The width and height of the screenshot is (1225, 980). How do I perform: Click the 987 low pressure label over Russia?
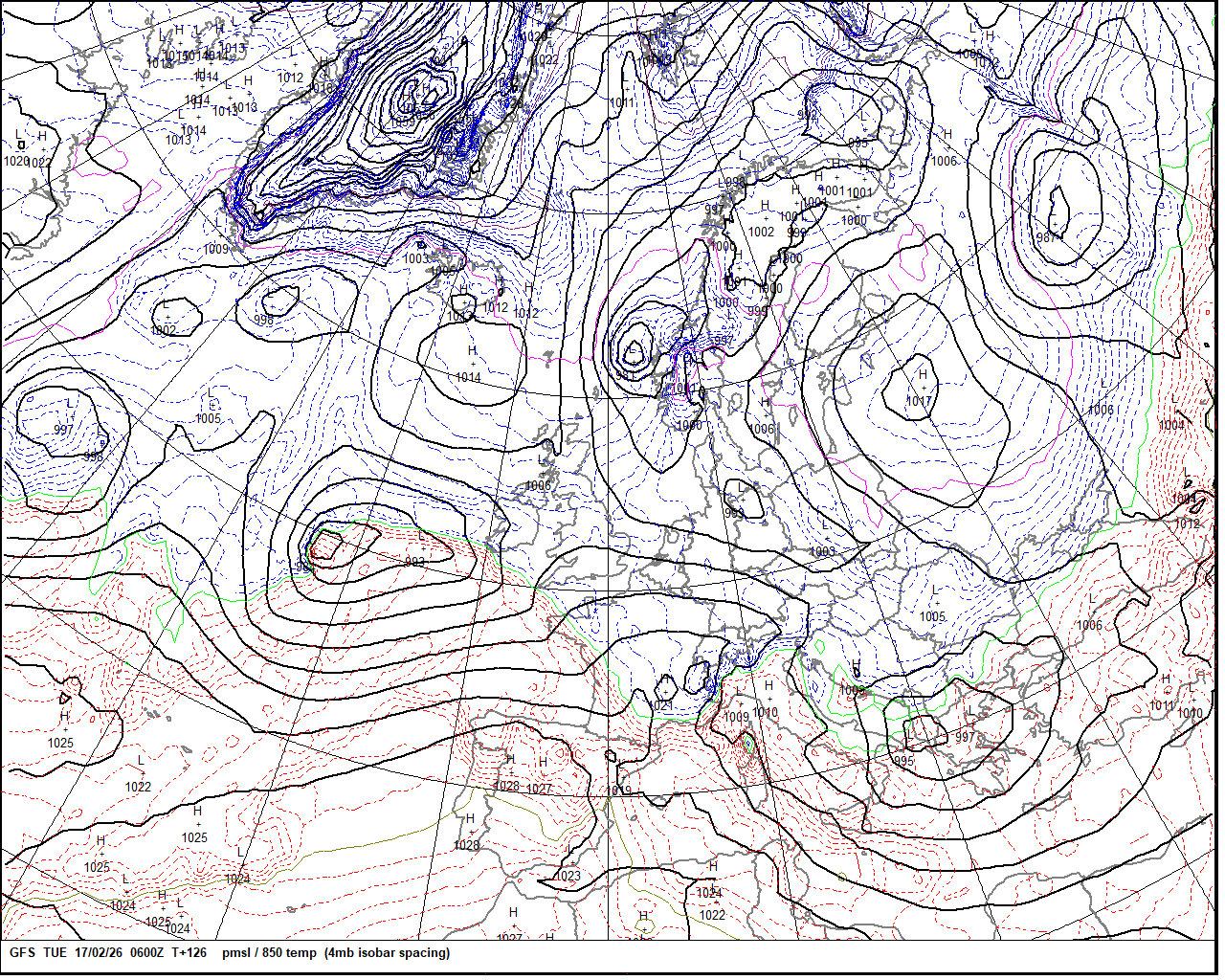(1047, 237)
